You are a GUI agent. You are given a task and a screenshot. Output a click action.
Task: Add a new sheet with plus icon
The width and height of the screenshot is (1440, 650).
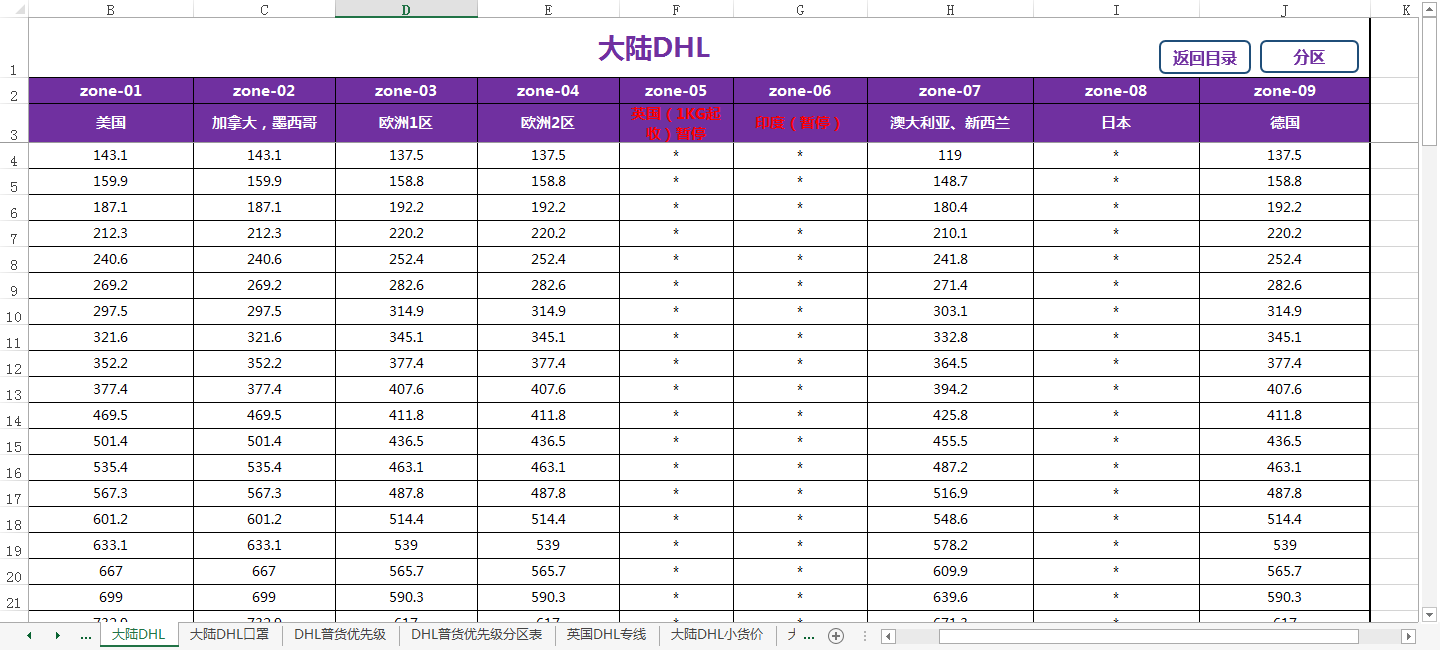coord(836,636)
